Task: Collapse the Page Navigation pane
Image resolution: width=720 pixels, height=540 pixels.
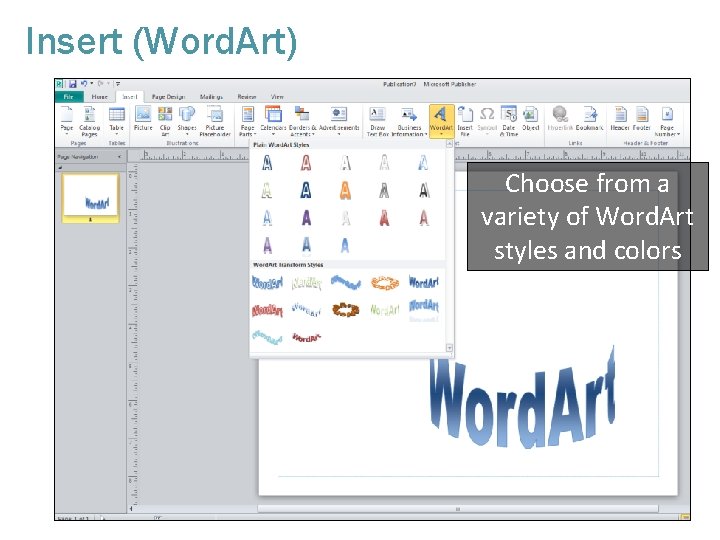Action: pyautogui.click(x=119, y=157)
